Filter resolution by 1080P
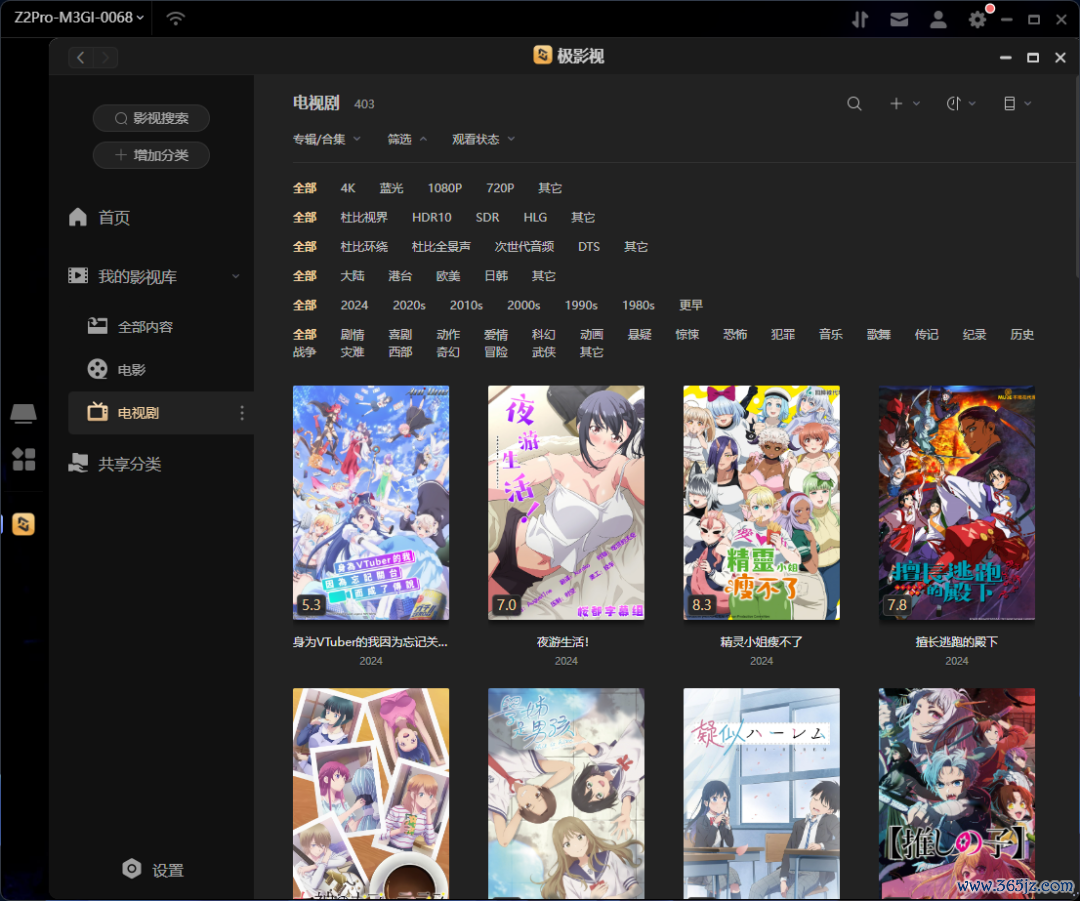The height and width of the screenshot is (901, 1080). pos(444,188)
